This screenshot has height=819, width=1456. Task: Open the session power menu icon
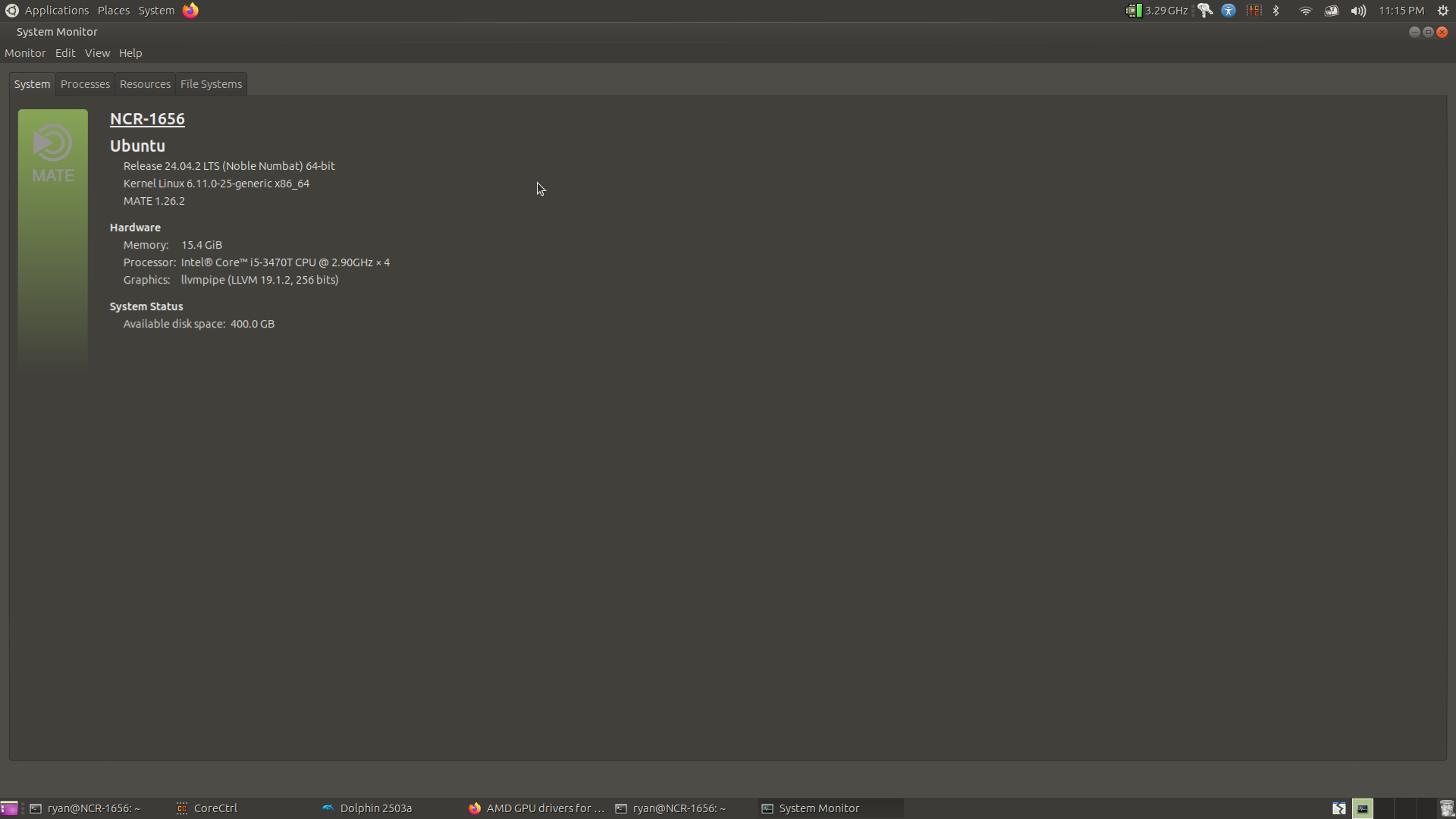coord(1443,11)
